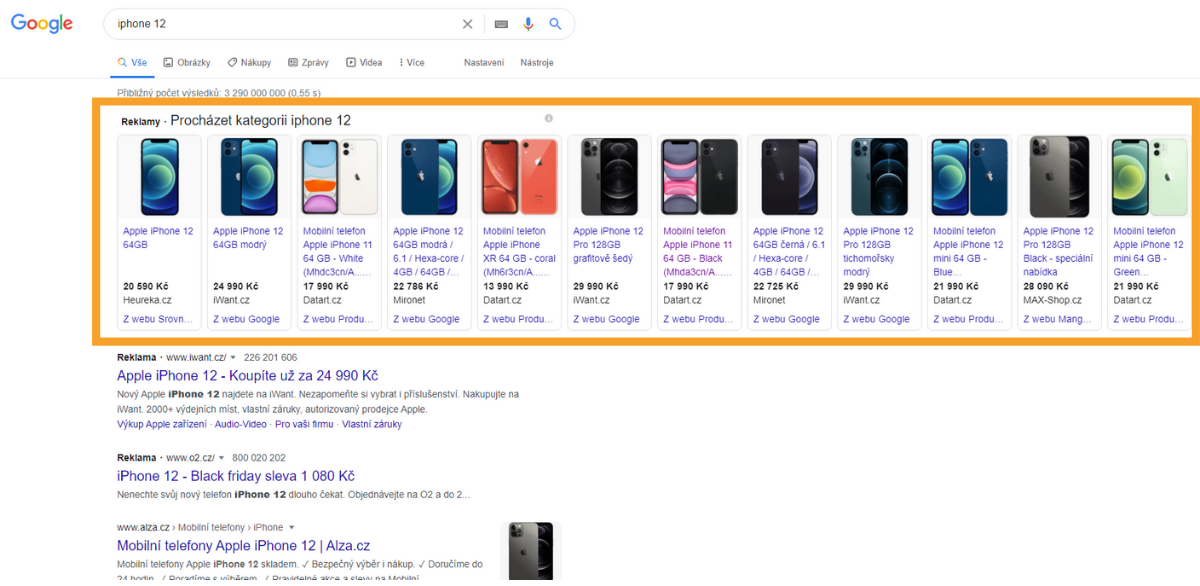The image size is (1200, 586).
Task: Click the result count text
Action: 219,92
